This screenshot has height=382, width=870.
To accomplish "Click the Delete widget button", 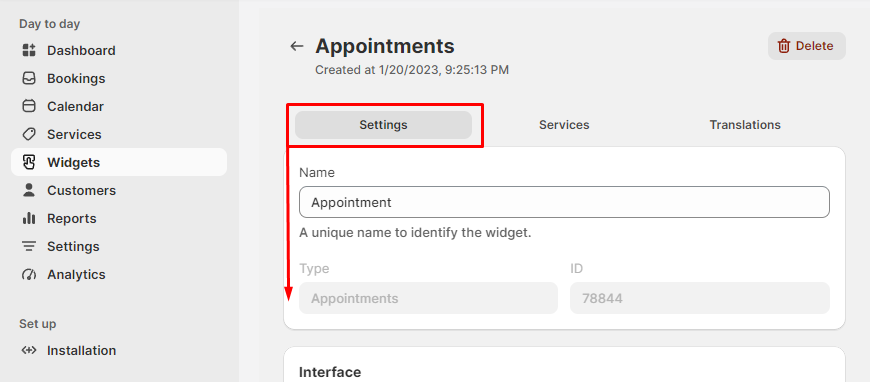I will [807, 46].
